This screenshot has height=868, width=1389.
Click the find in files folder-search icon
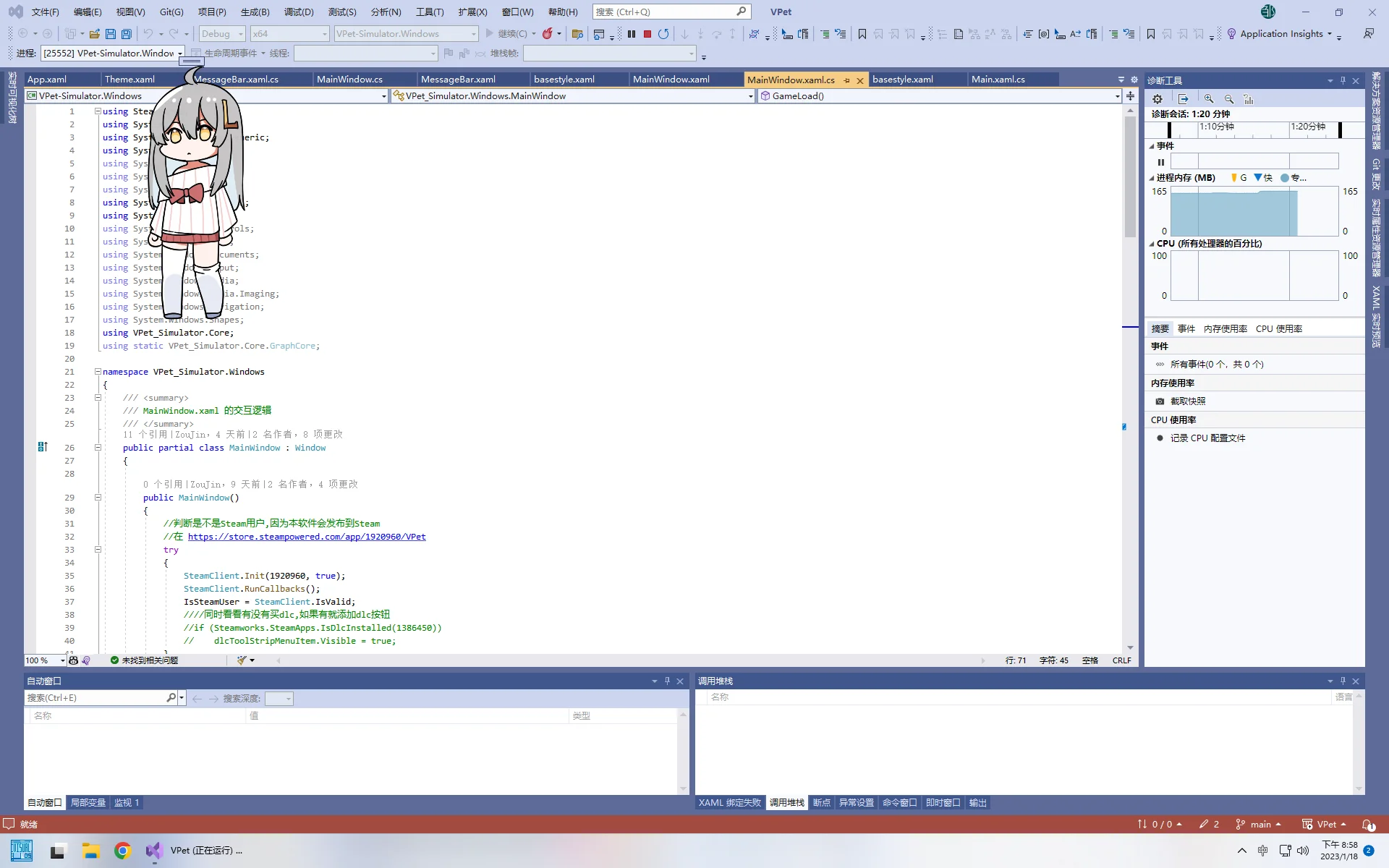click(x=577, y=34)
